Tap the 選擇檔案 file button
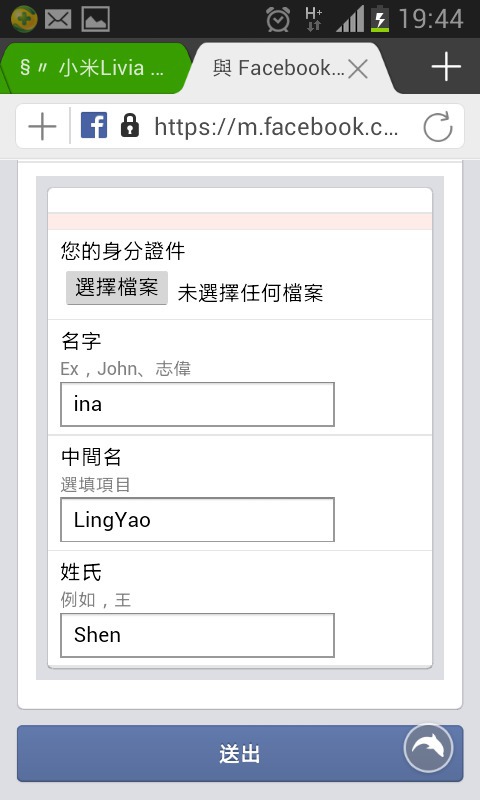 (x=117, y=288)
